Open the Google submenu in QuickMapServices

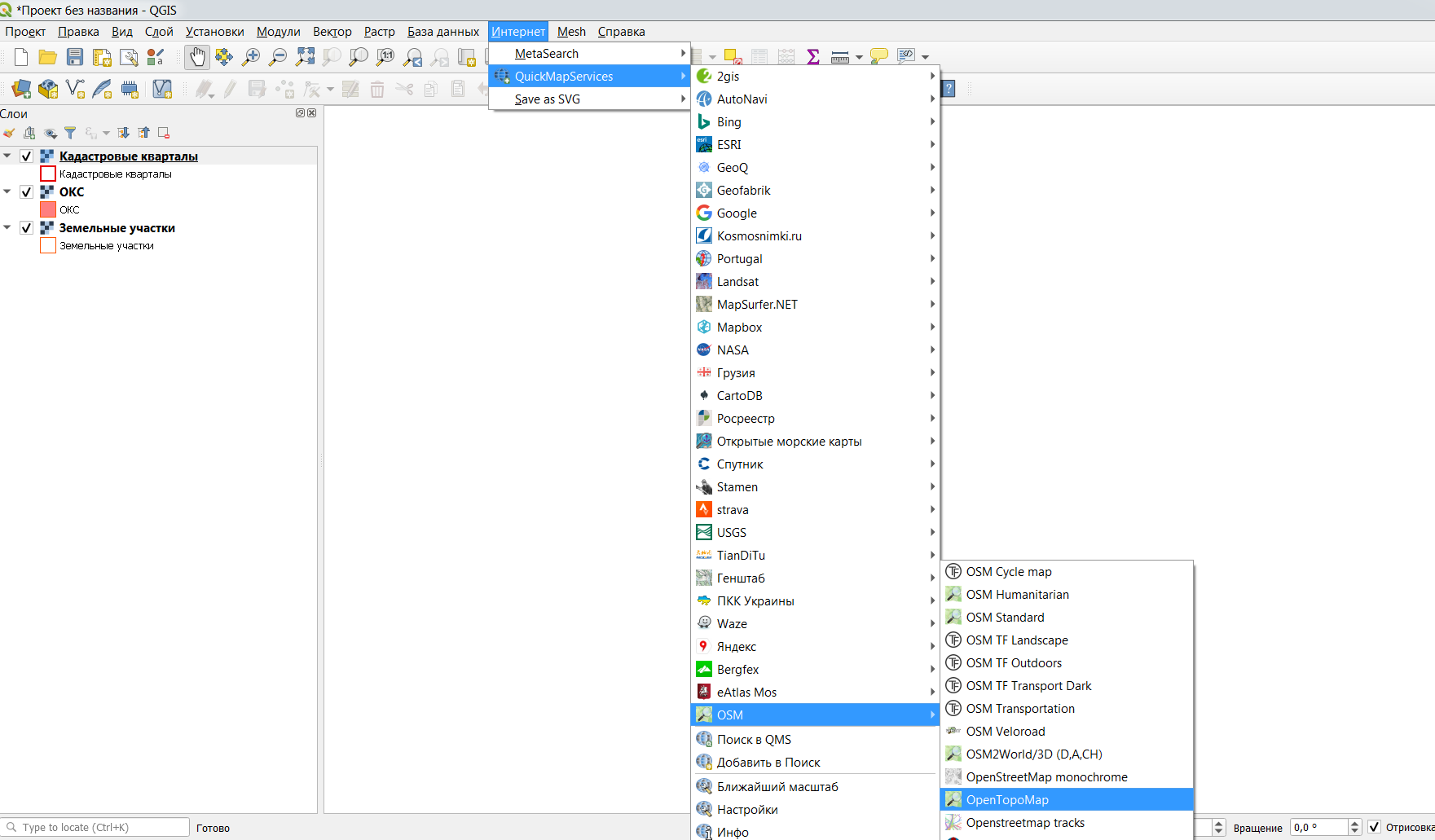[x=737, y=213]
